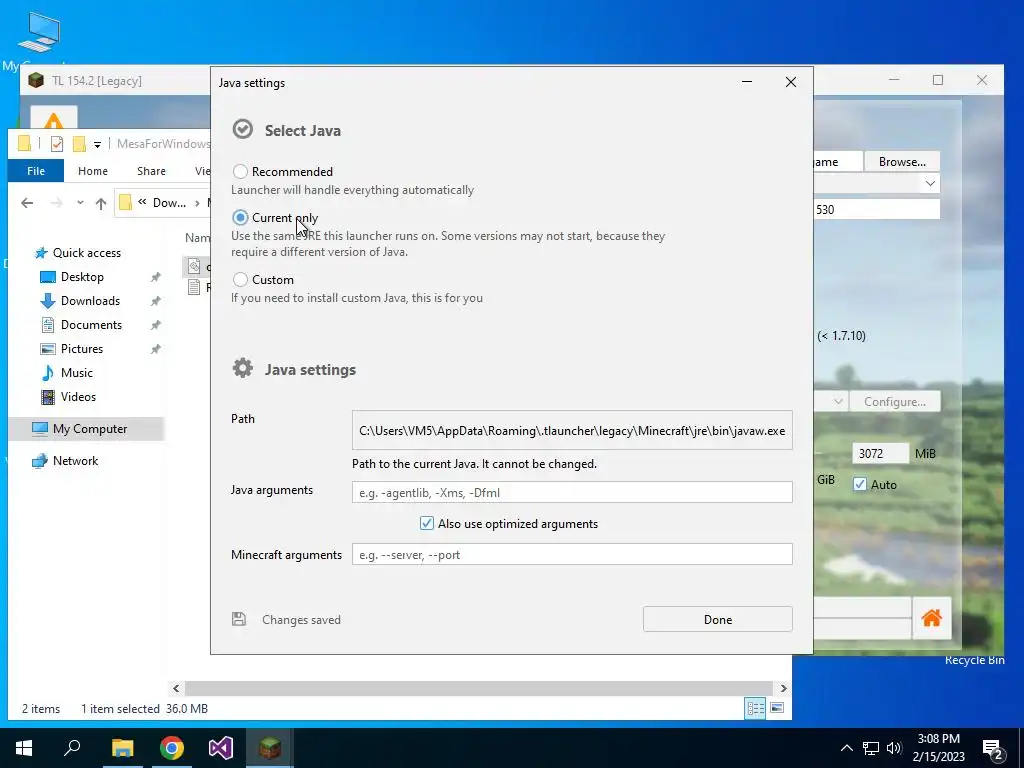Click the Windows Start button
The width and height of the screenshot is (1024, 768).
click(24, 748)
